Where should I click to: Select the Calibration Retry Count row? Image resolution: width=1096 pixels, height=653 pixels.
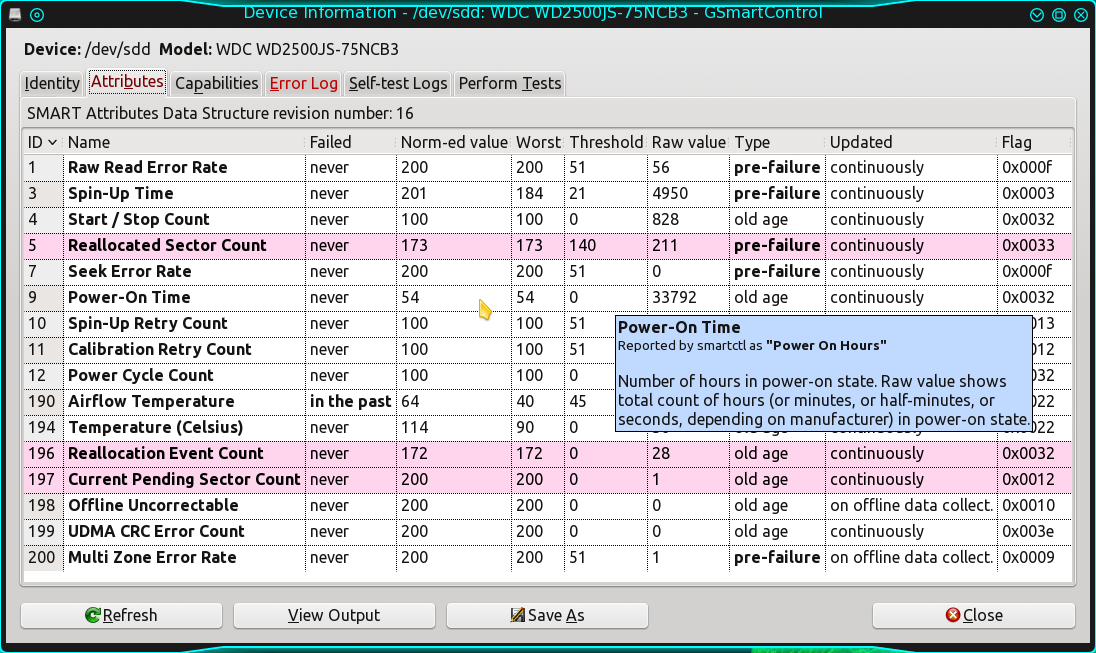548,350
